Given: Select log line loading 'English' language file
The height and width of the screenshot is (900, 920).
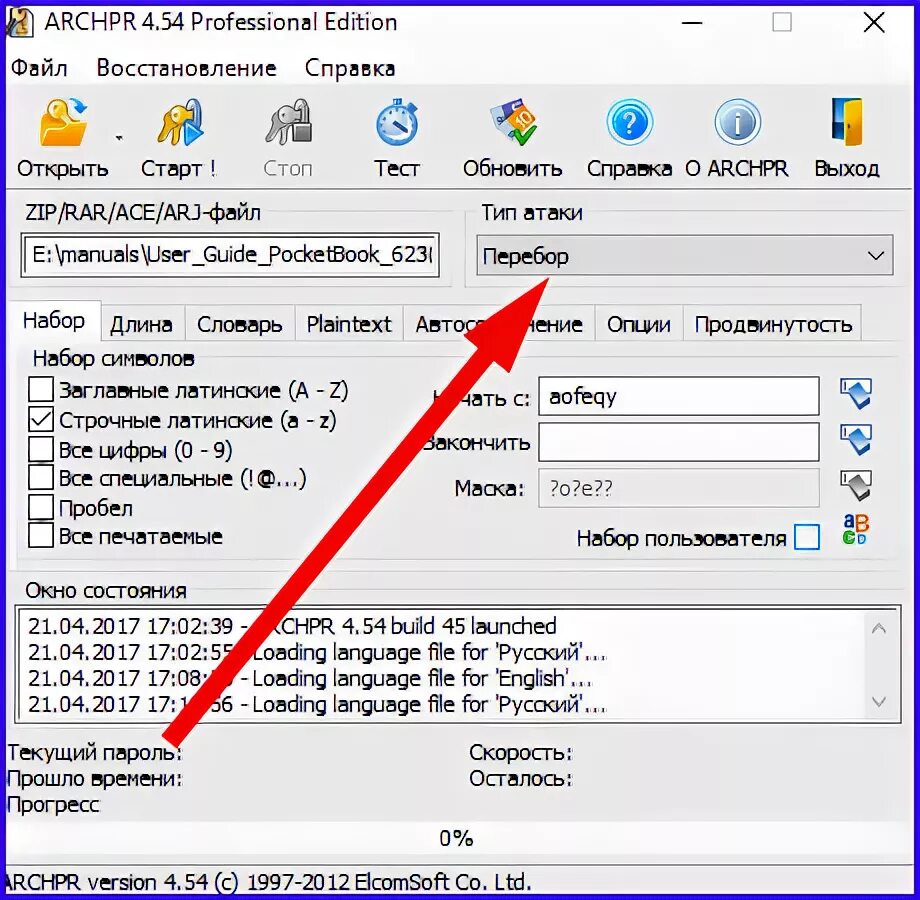Looking at the screenshot, I should pyautogui.click(x=310, y=678).
